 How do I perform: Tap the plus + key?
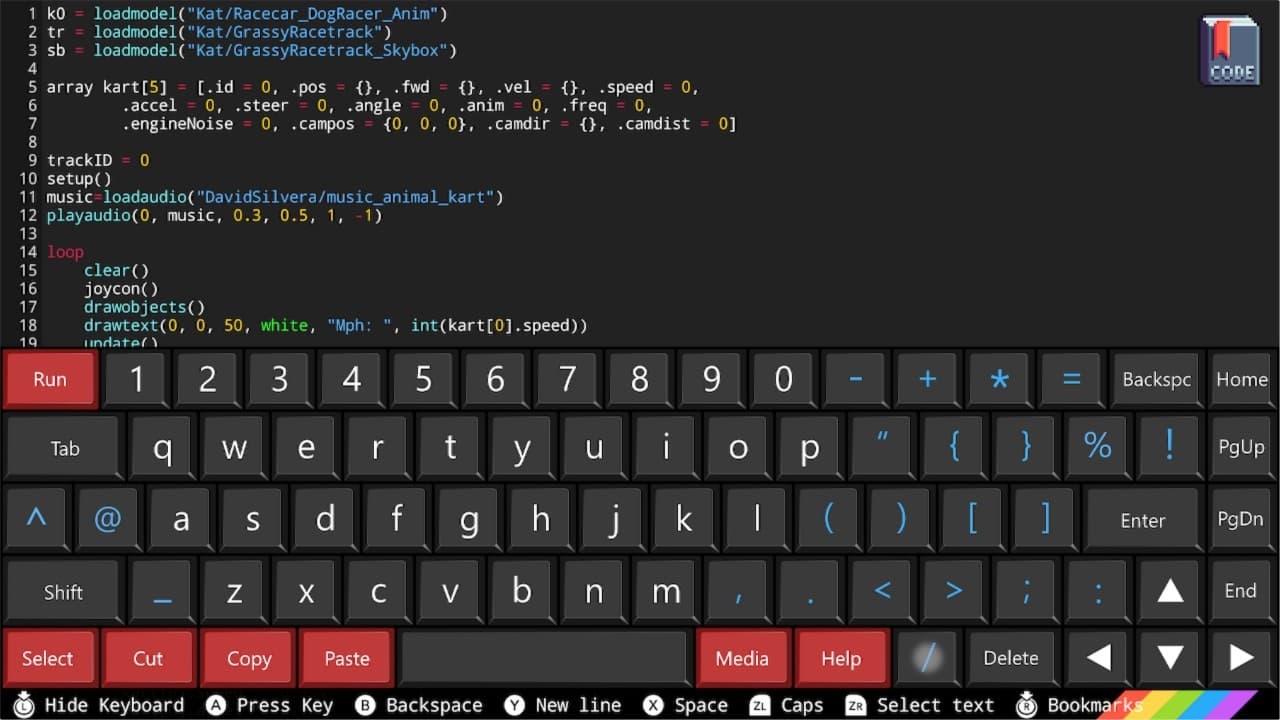coord(927,379)
